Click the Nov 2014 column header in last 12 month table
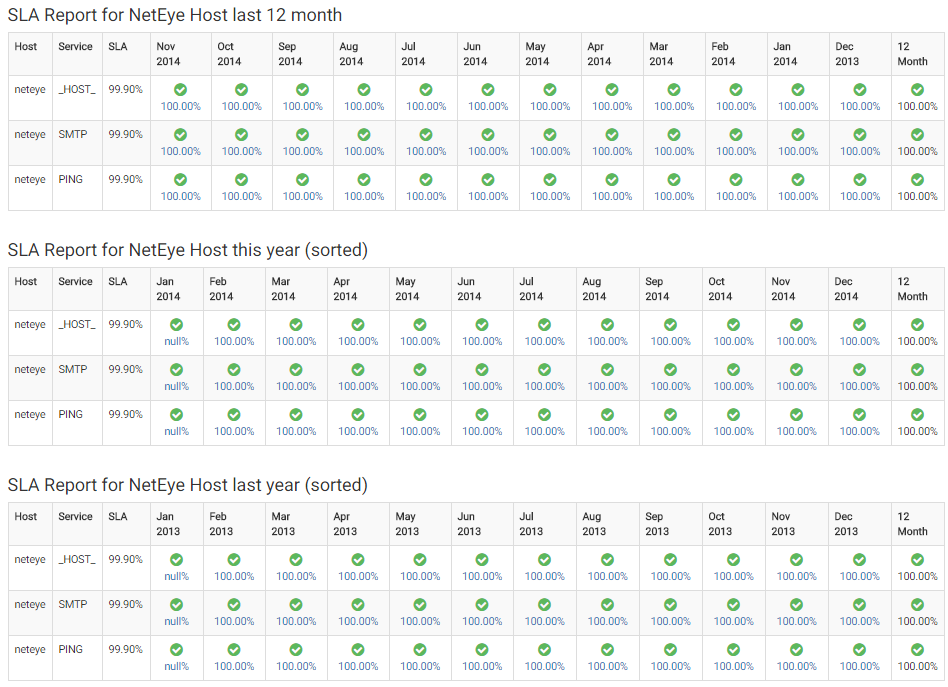This screenshot has height=687, width=948. (181, 54)
